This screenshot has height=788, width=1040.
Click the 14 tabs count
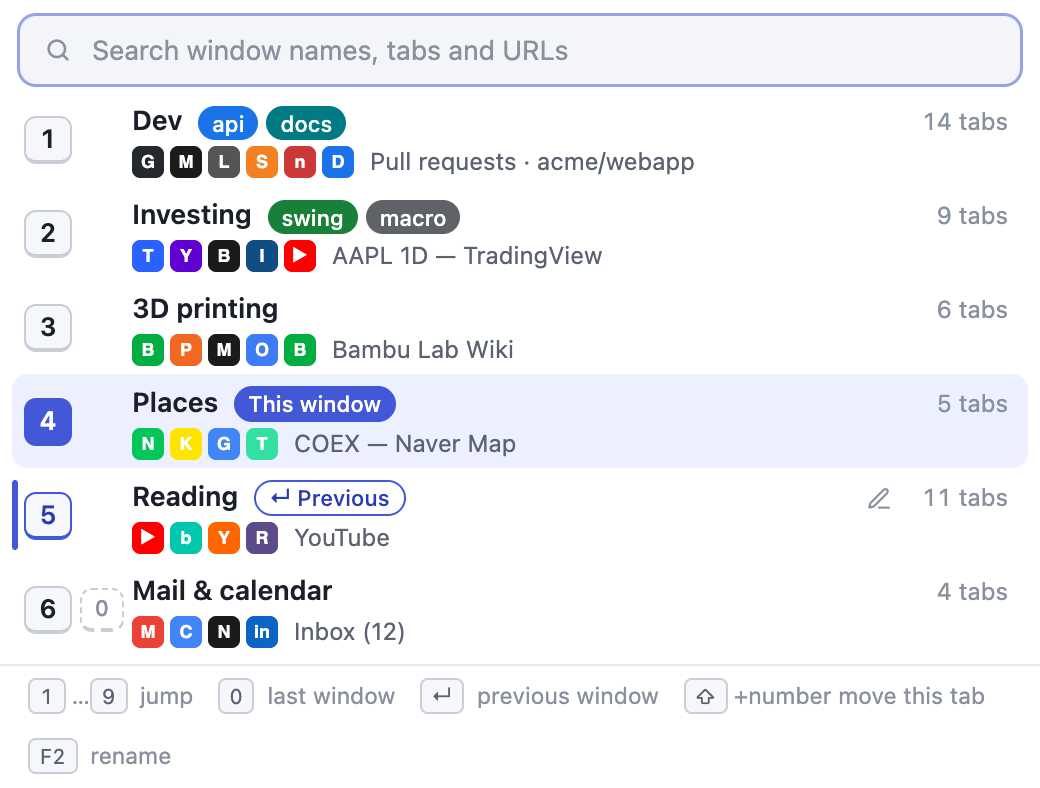coord(966,122)
